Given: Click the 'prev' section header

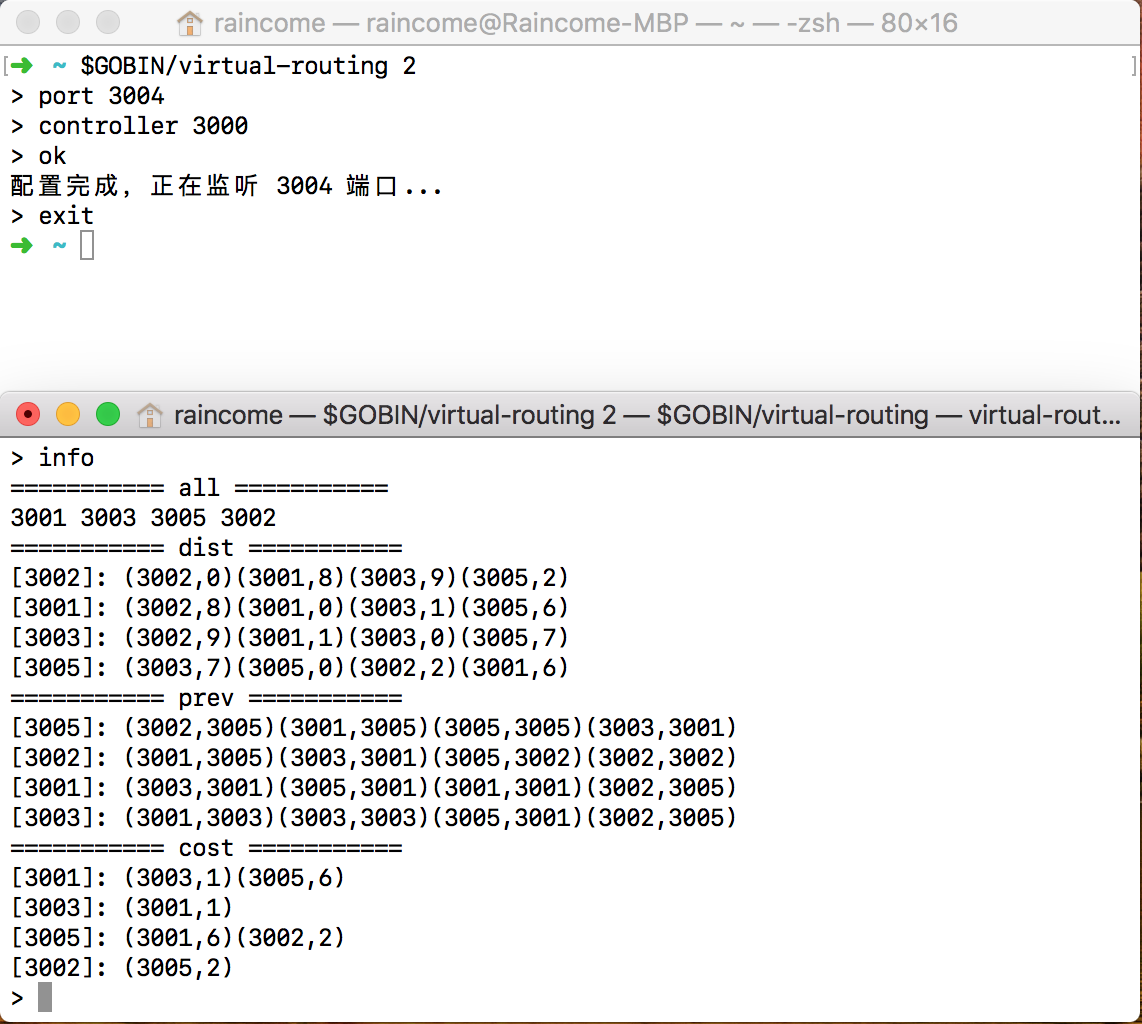Looking at the screenshot, I should (x=206, y=698).
